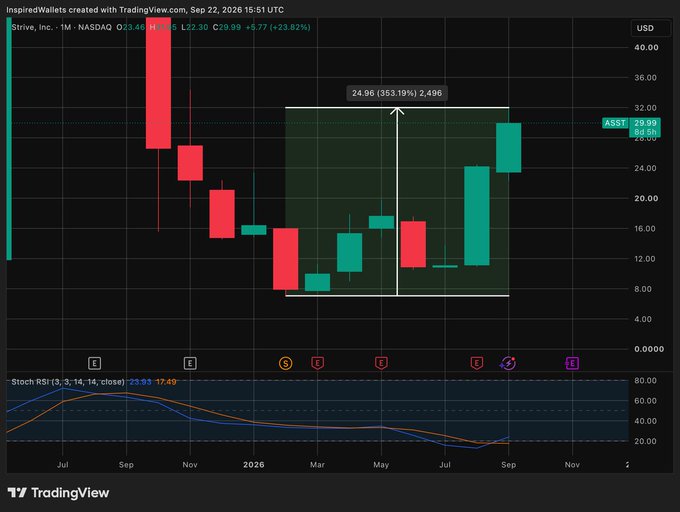Viewport: 680px width, 512px height.
Task: Click the Stoch RSI K value 23.93
Action: (x=141, y=382)
